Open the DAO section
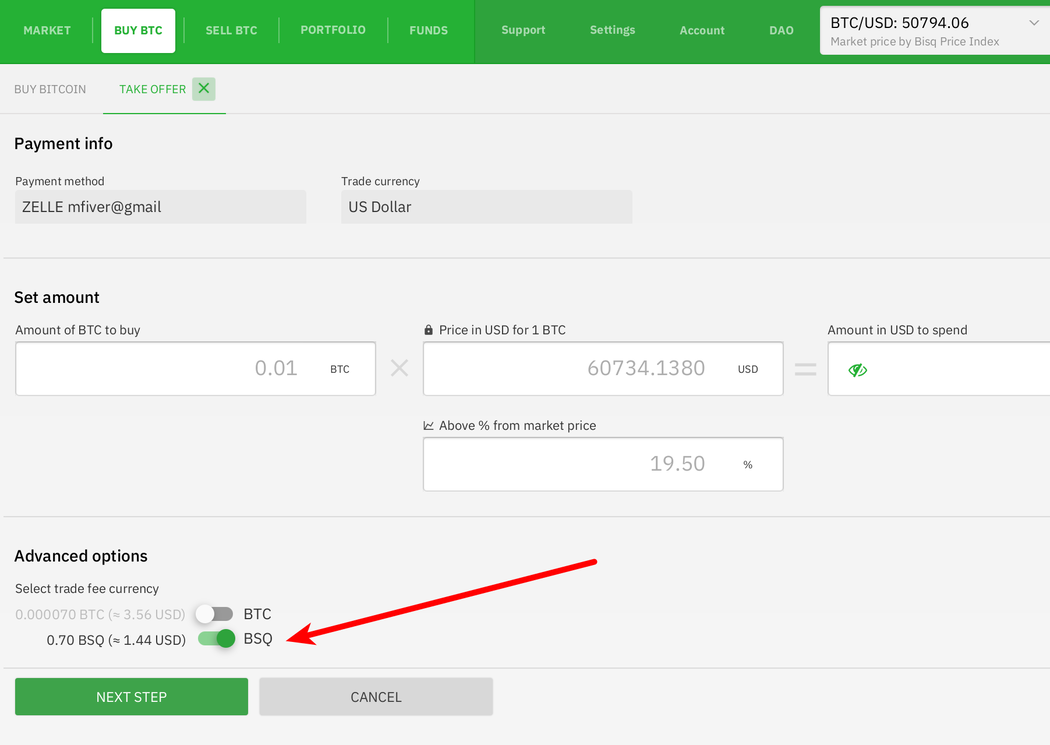 coord(781,30)
